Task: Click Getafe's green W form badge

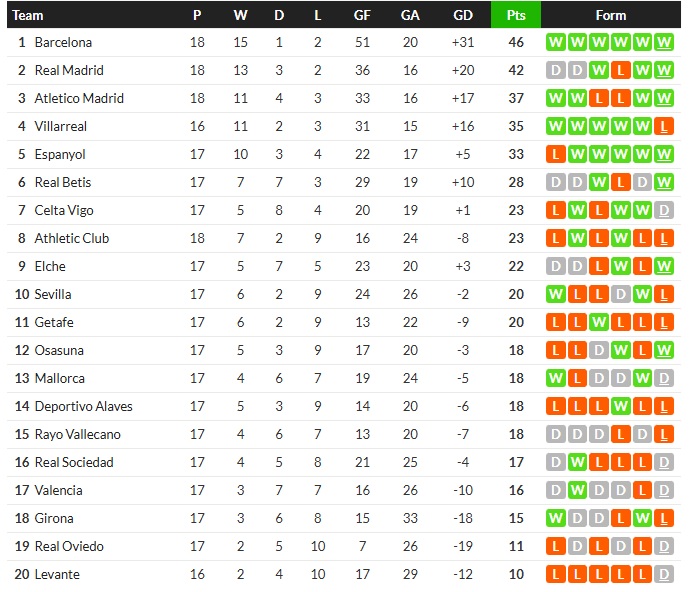Action: tap(599, 323)
